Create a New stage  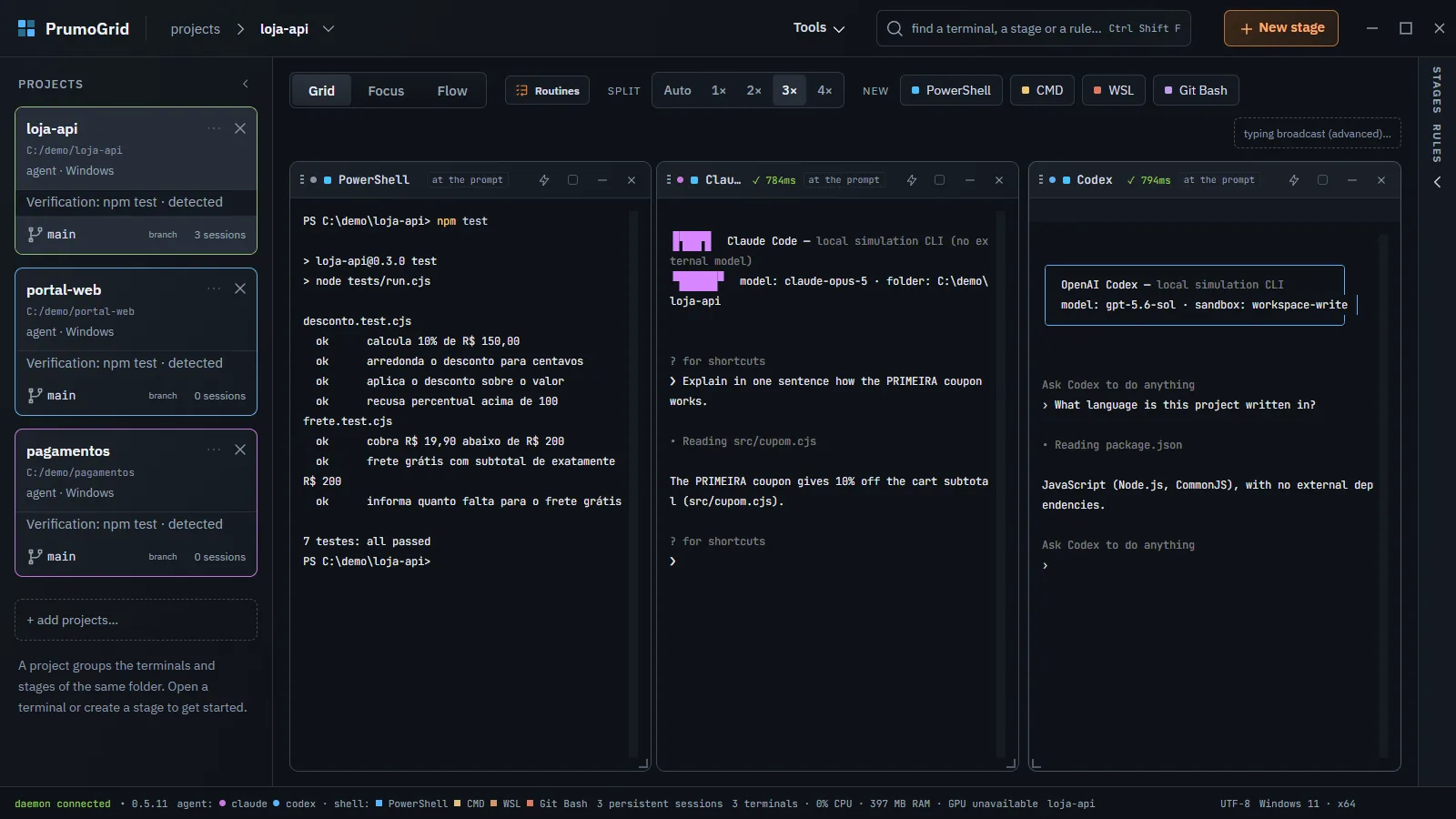1281,28
